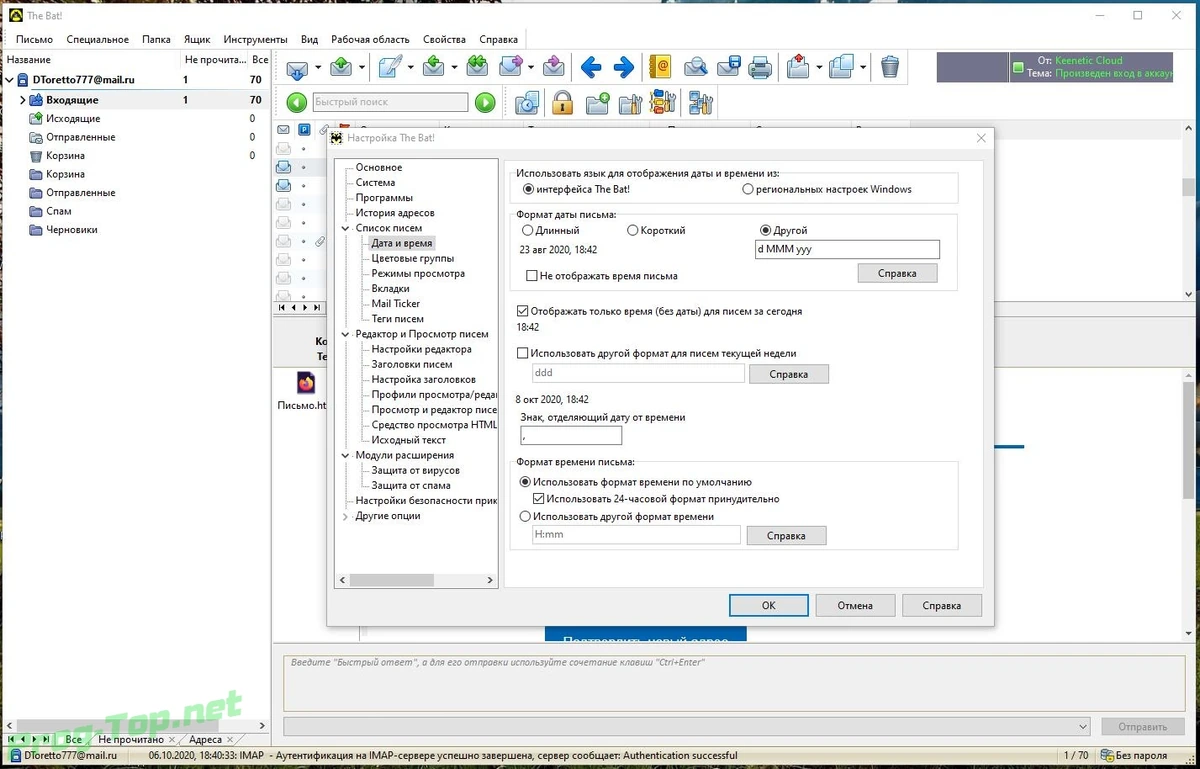
Task: Click the Reply icon with green arrow
Action: point(433,68)
